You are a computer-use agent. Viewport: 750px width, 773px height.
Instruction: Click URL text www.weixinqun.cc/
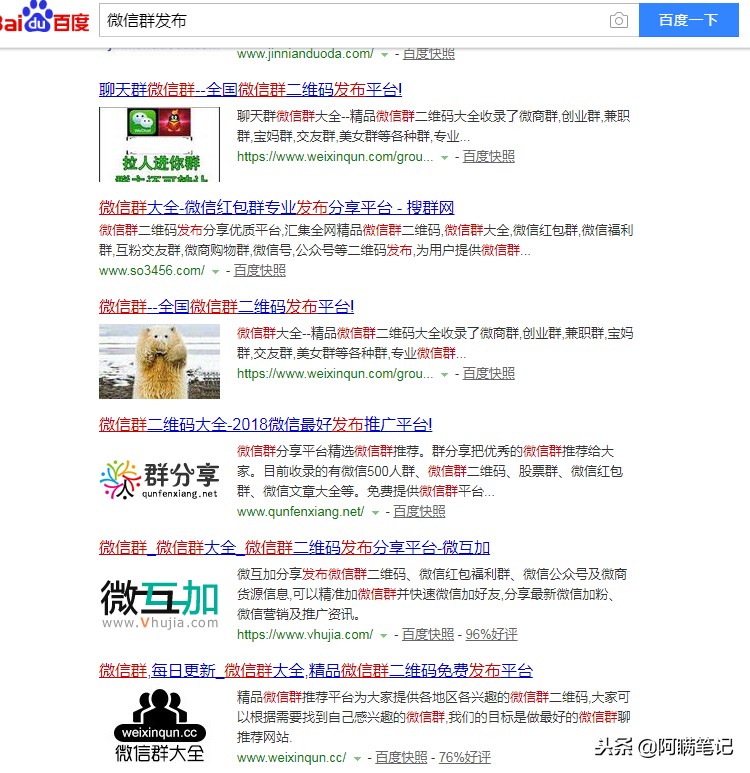(x=292, y=757)
